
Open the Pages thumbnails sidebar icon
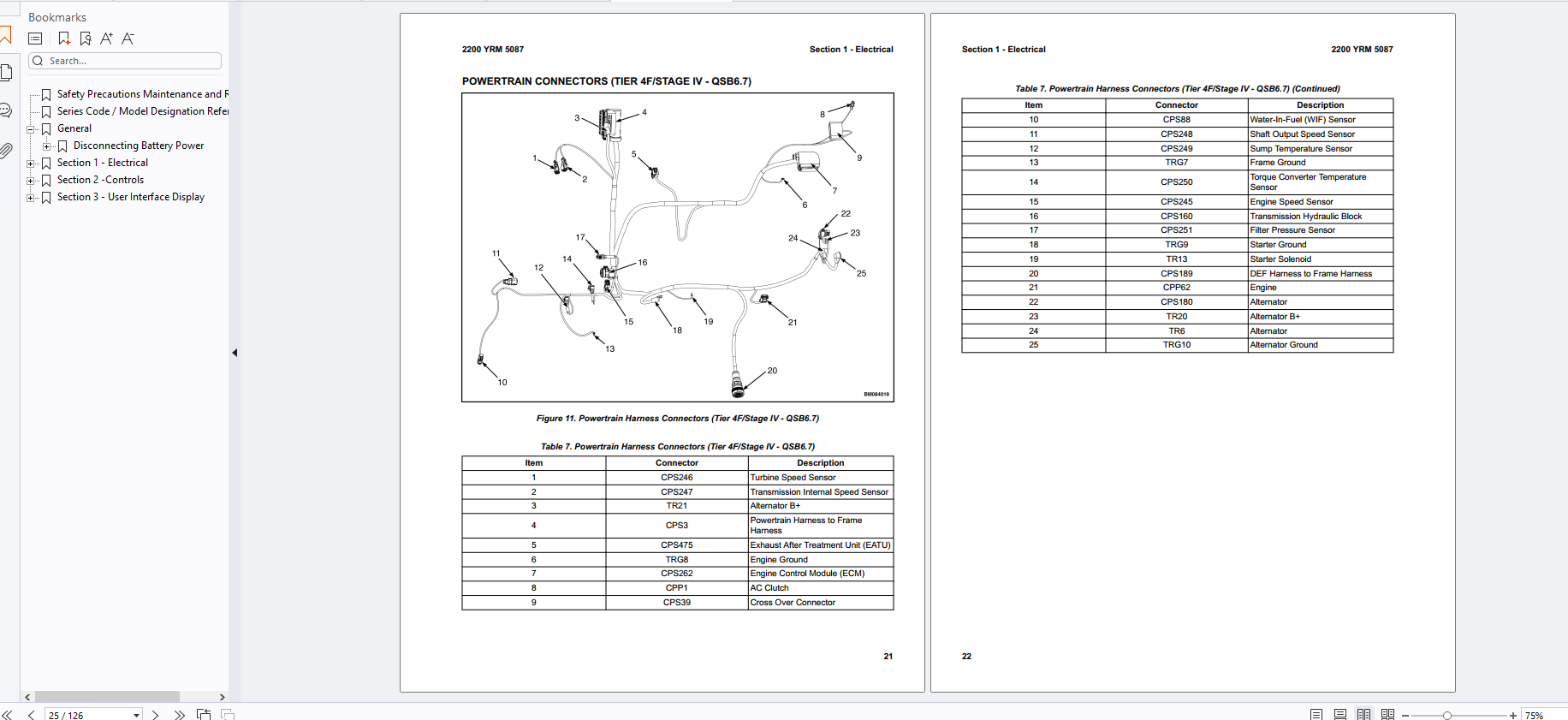pyautogui.click(x=5, y=73)
